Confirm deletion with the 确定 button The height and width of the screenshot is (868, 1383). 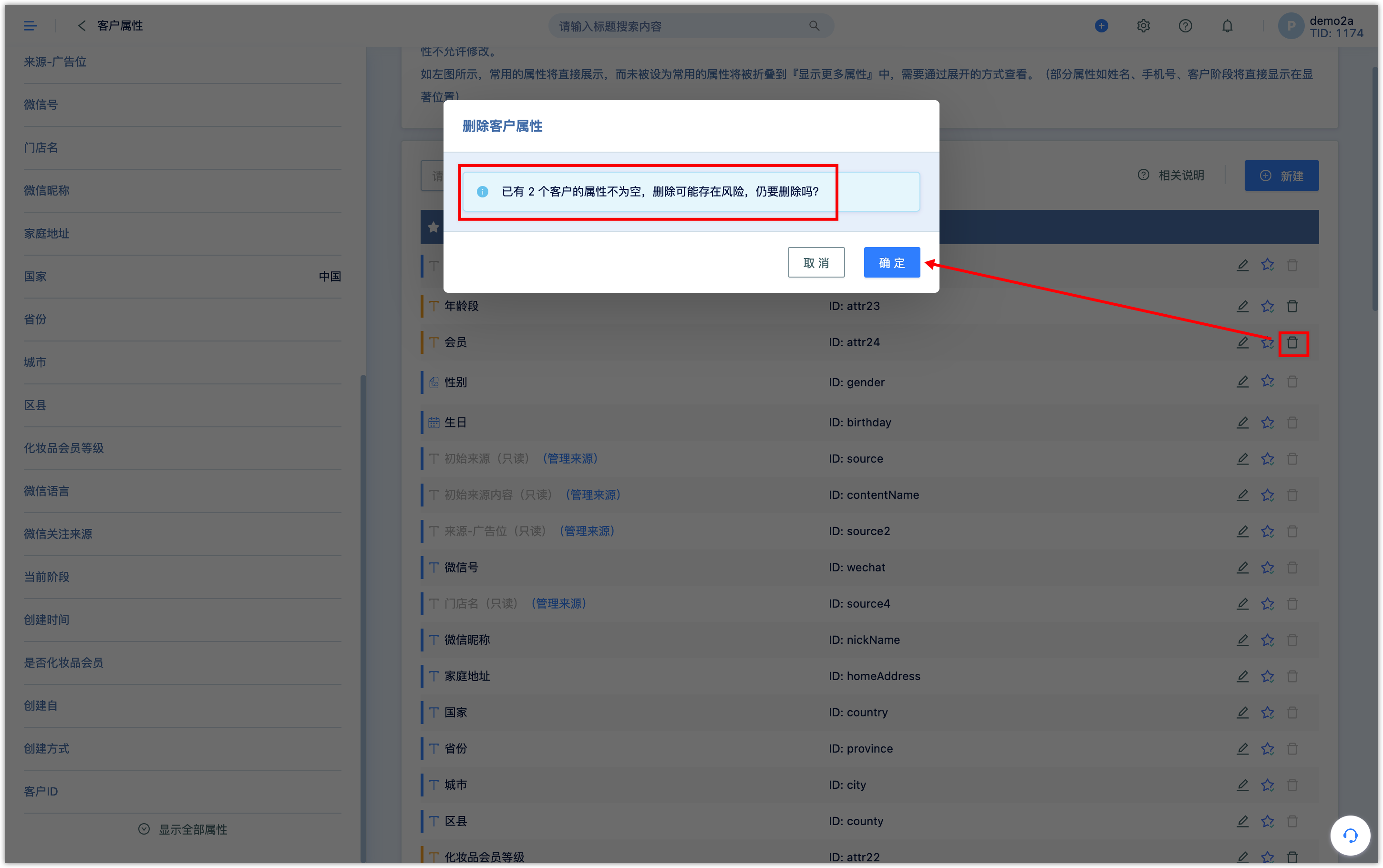[x=891, y=262]
